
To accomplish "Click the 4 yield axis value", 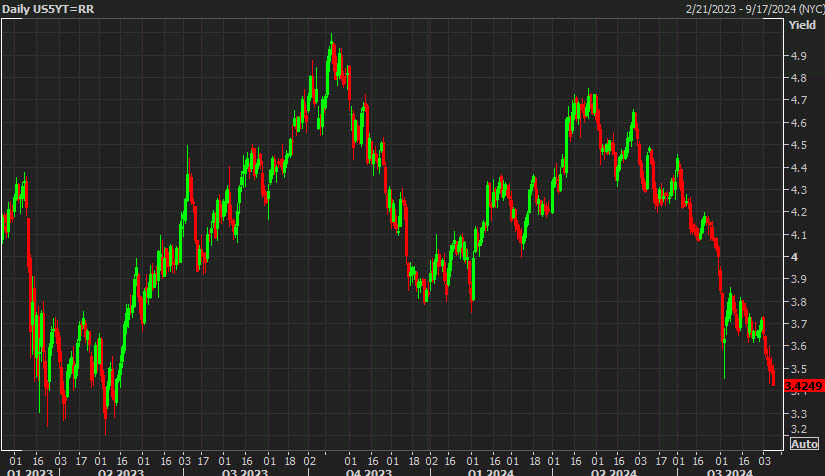I will [794, 257].
